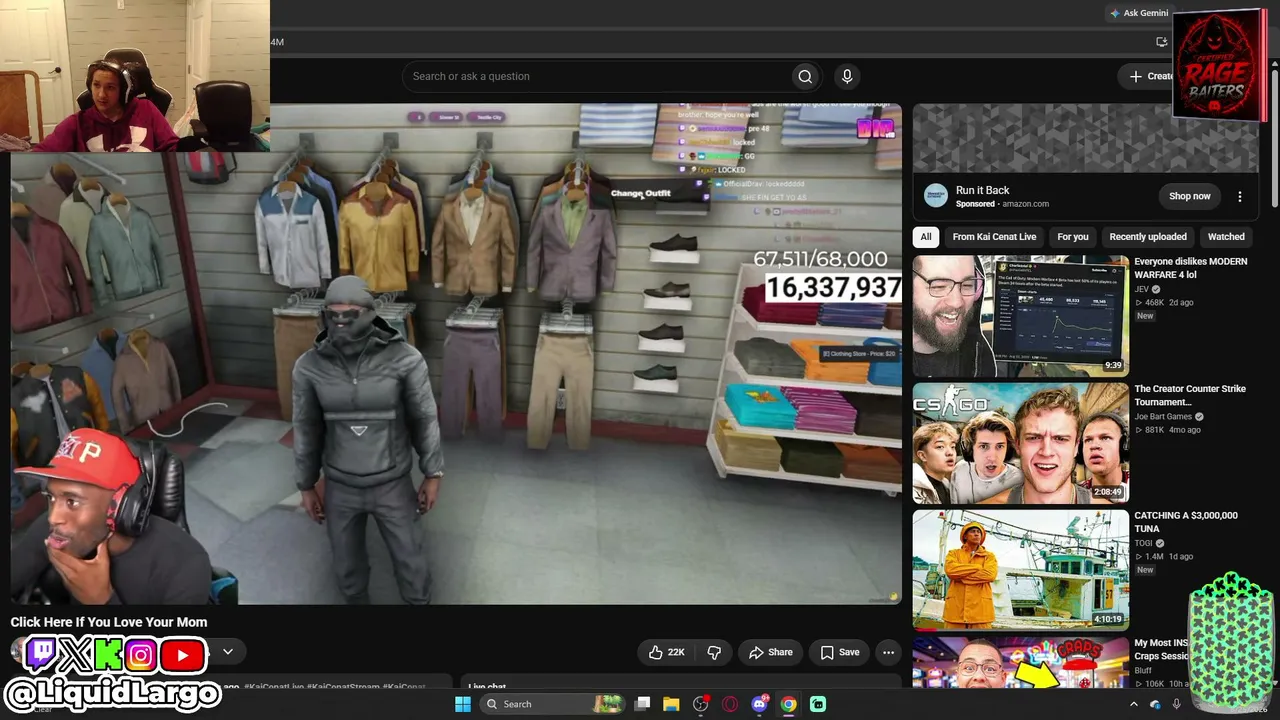The height and width of the screenshot is (720, 1280).
Task: Select the Watched filter chip
Action: (1226, 237)
